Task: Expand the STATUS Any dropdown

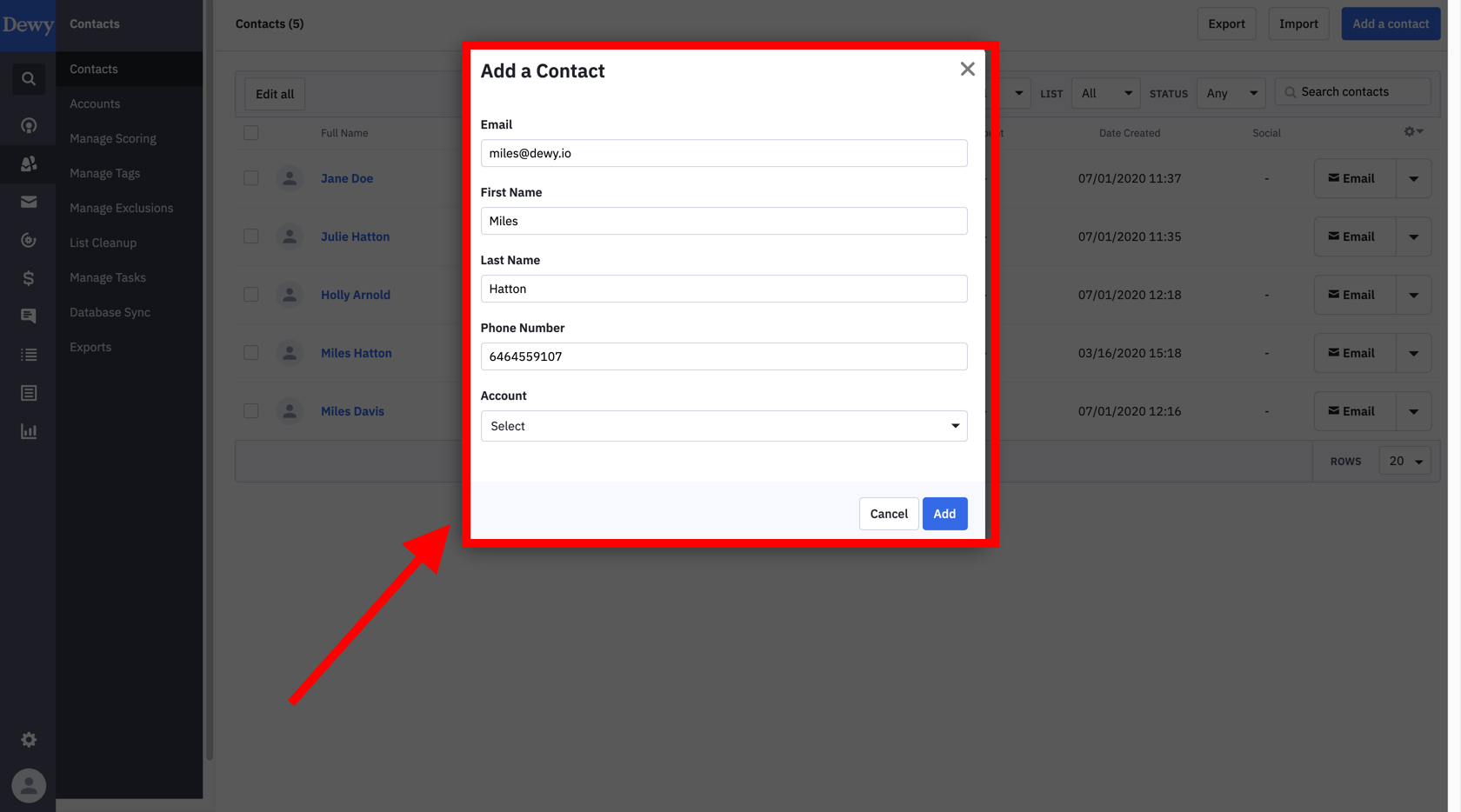Action: click(x=1231, y=93)
